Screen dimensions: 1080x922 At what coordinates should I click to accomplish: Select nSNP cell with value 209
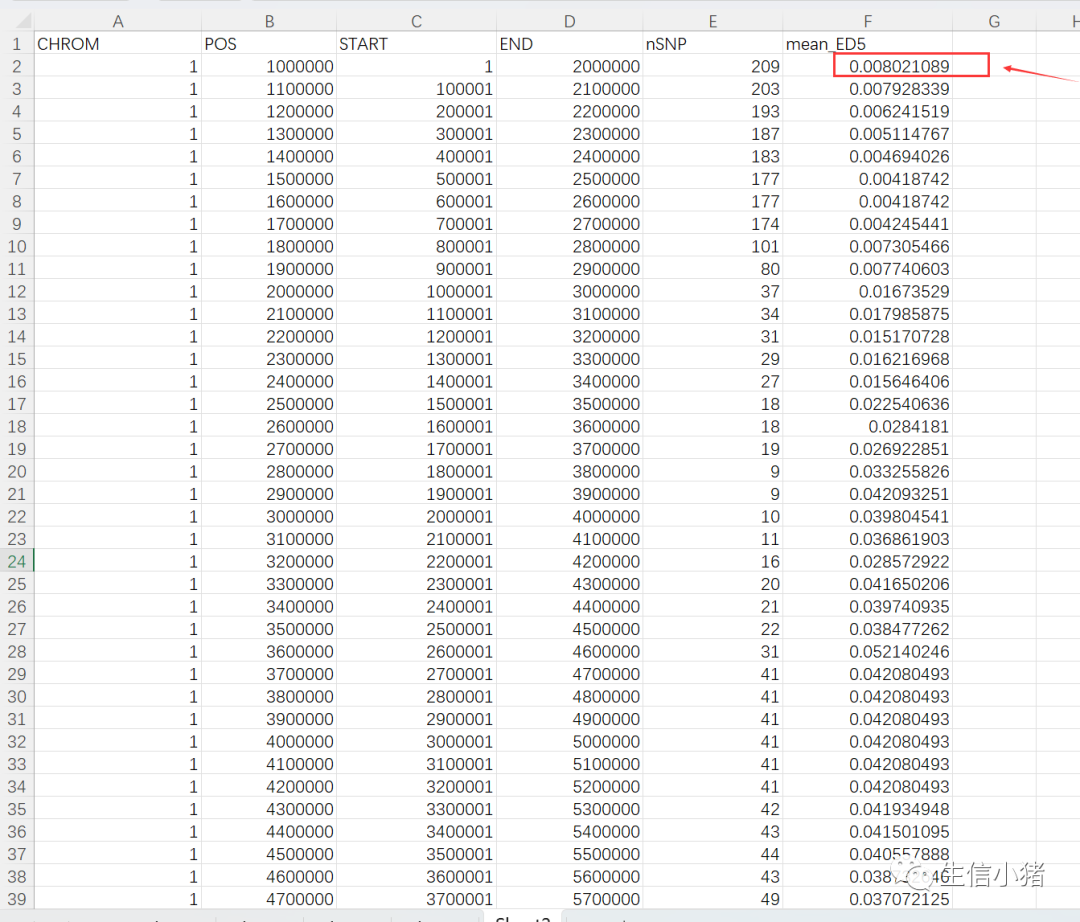713,67
